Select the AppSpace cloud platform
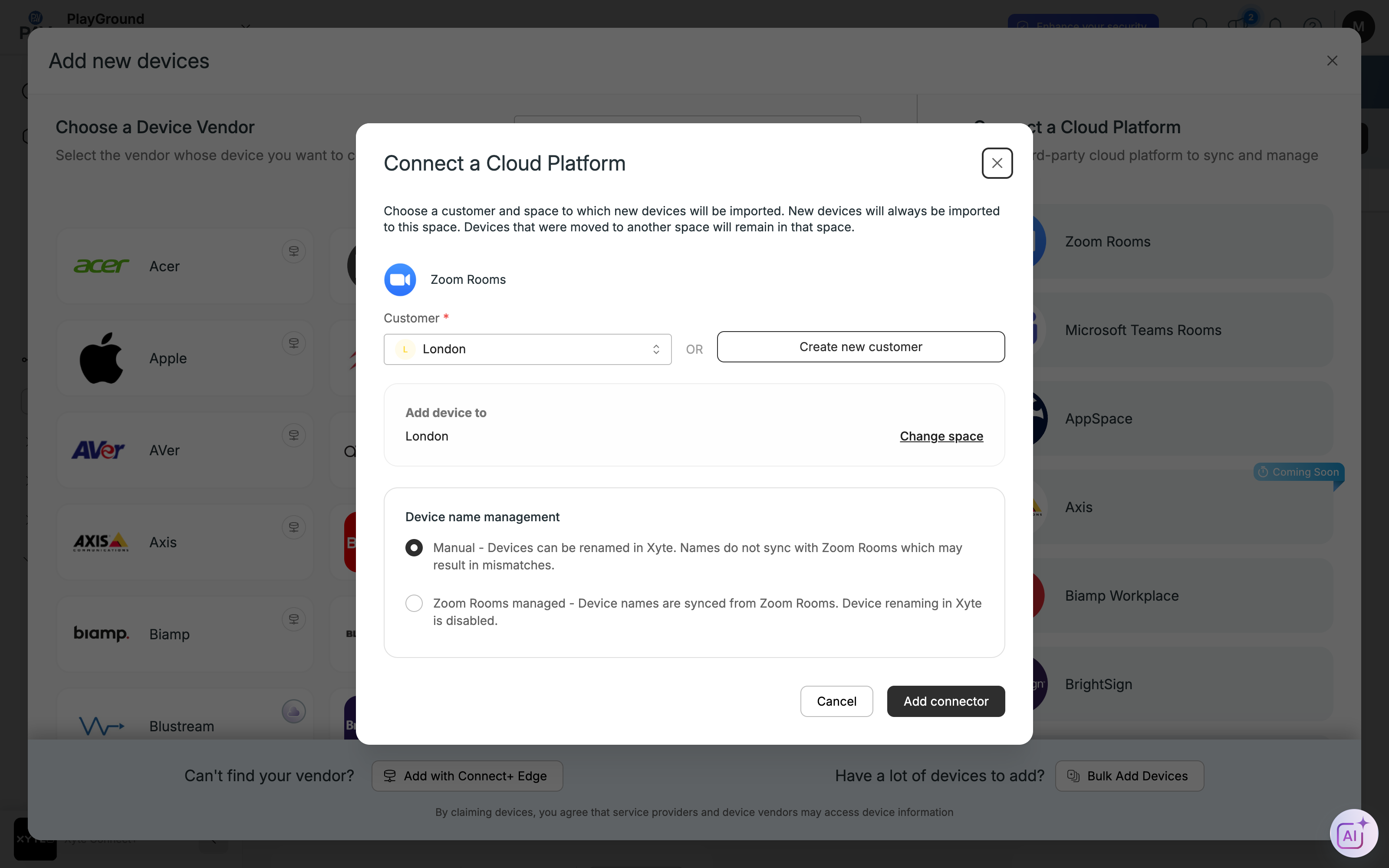 pyautogui.click(x=1182, y=418)
